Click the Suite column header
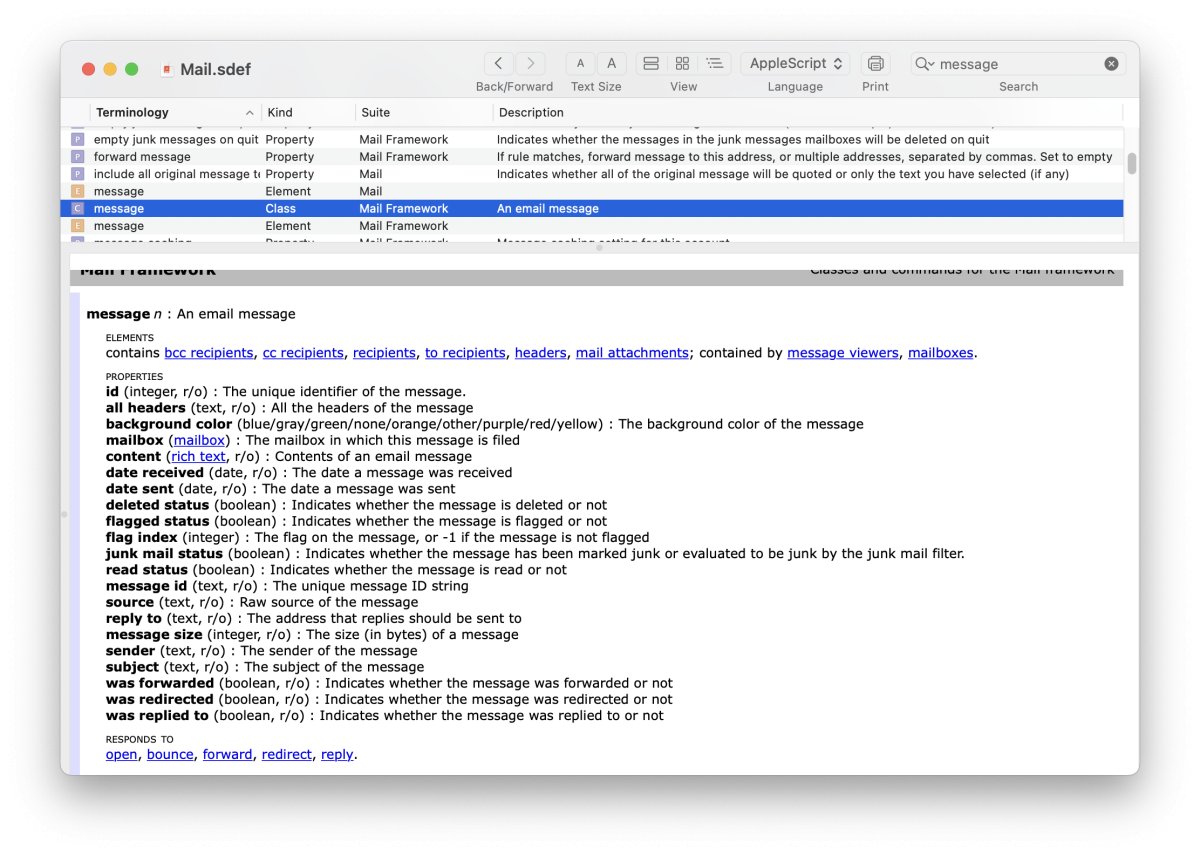 coord(375,112)
